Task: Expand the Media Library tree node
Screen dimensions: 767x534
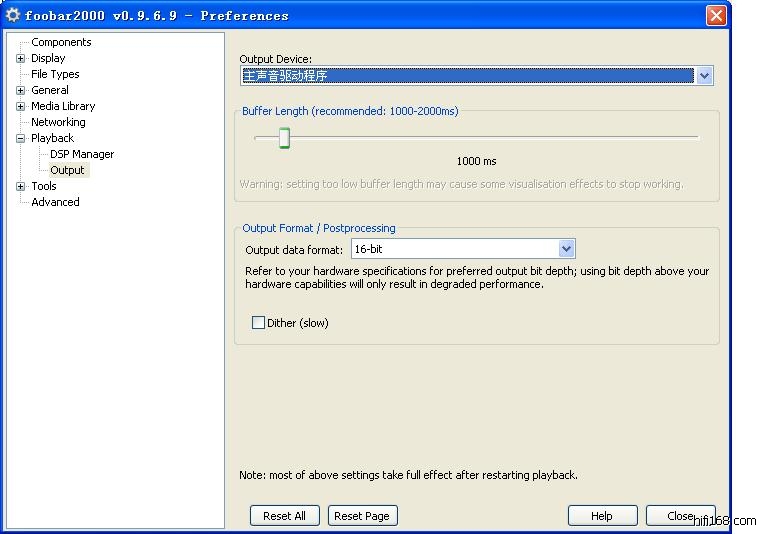Action: pos(21,107)
